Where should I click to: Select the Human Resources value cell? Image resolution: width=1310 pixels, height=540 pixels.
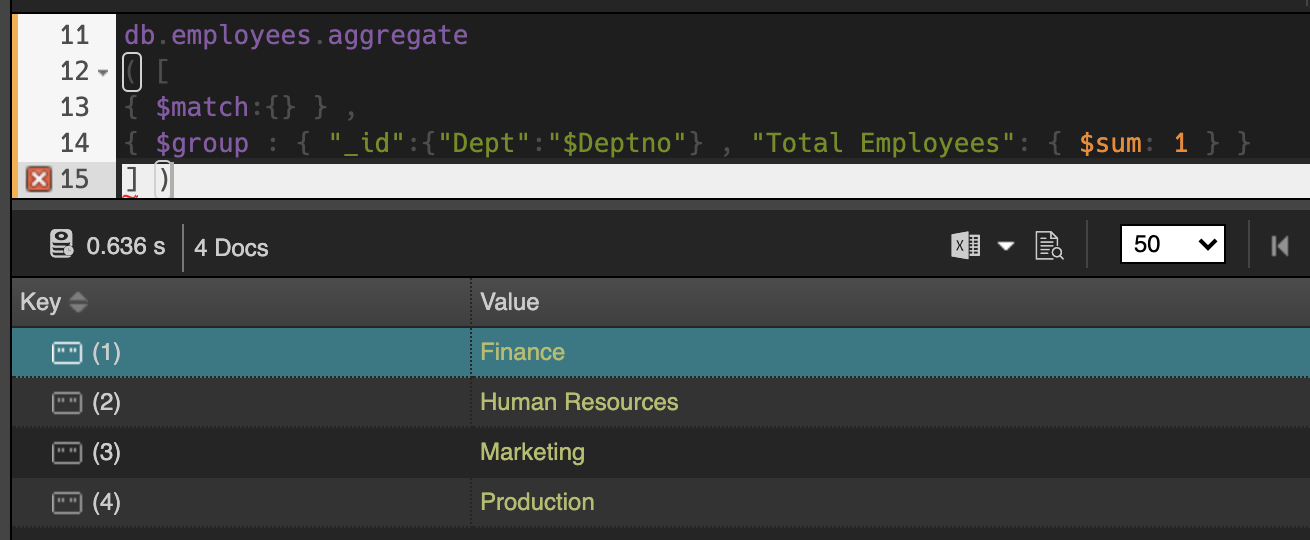[x=579, y=402]
